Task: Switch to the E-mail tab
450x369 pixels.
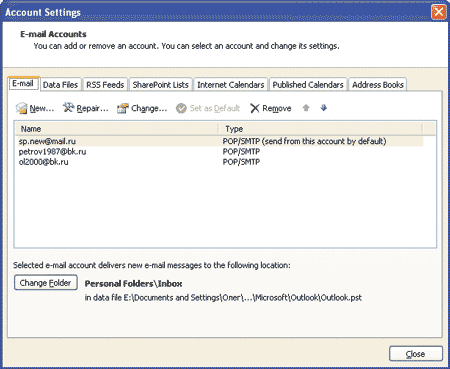Action: [x=24, y=83]
